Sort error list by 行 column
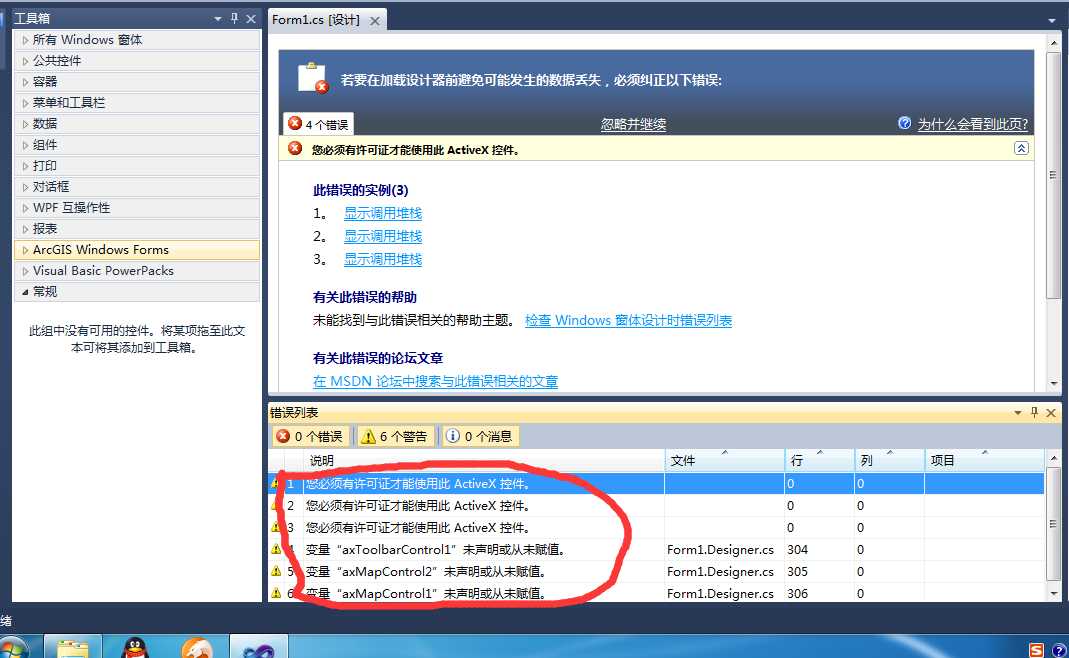 pyautogui.click(x=819, y=461)
